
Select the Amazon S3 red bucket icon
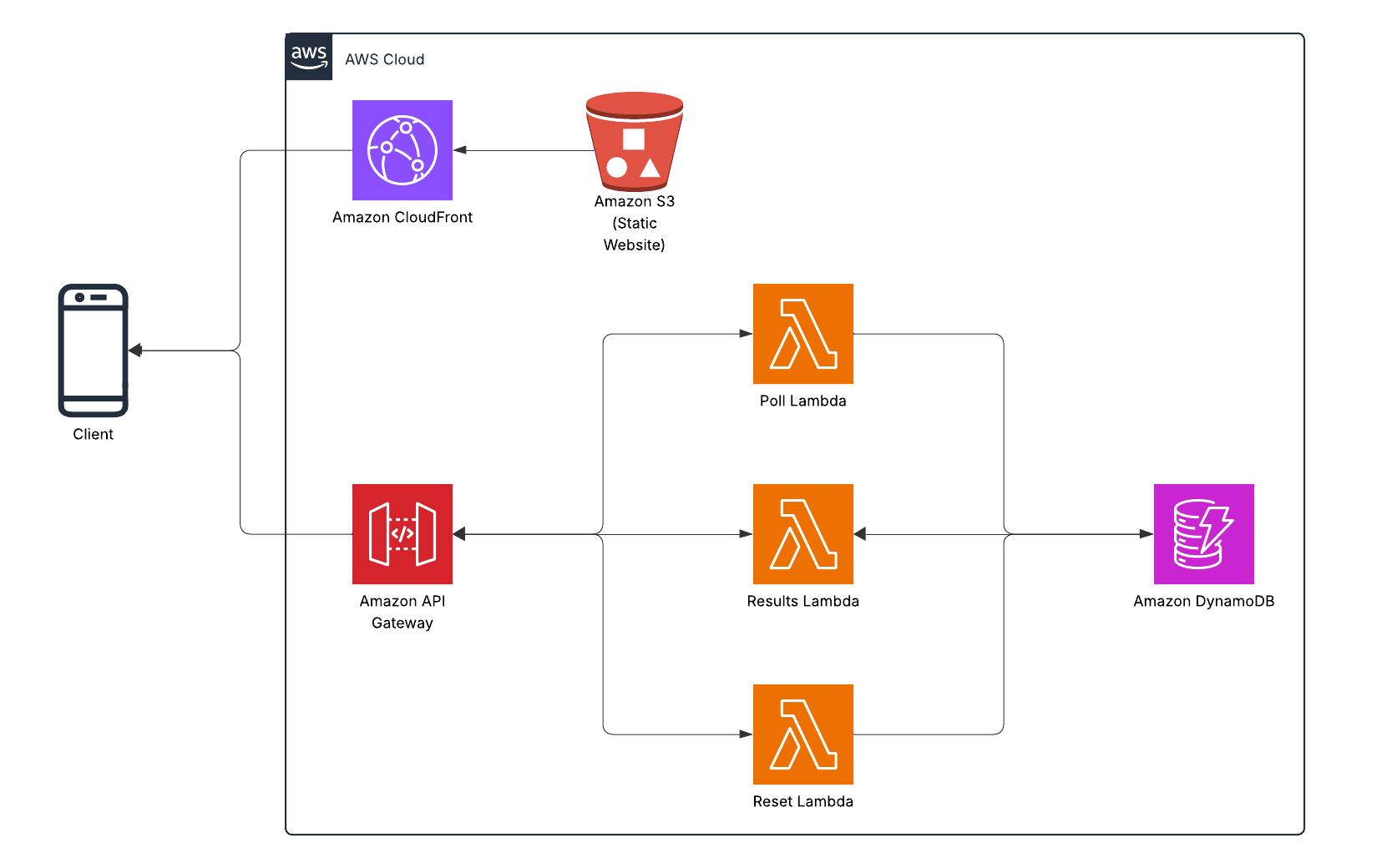point(634,142)
